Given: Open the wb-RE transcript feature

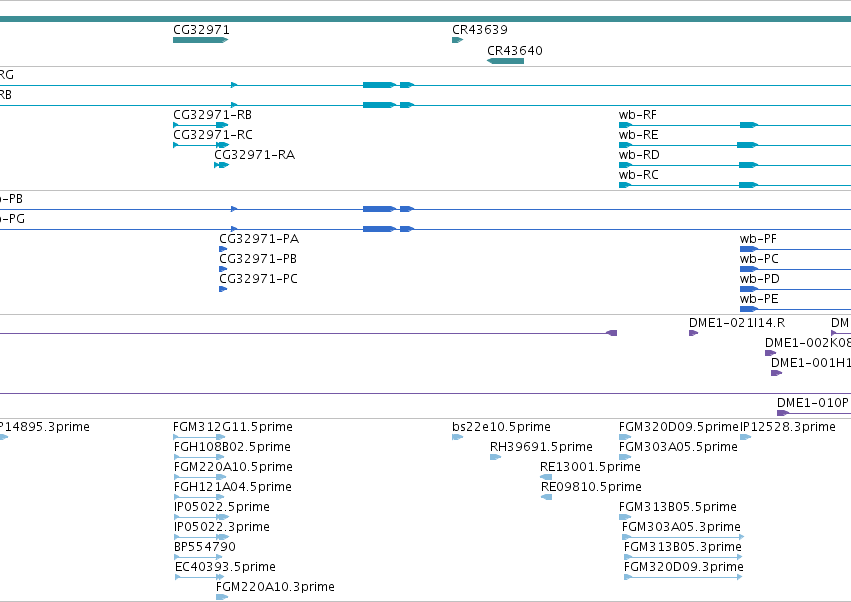Looking at the screenshot, I should [735, 145].
